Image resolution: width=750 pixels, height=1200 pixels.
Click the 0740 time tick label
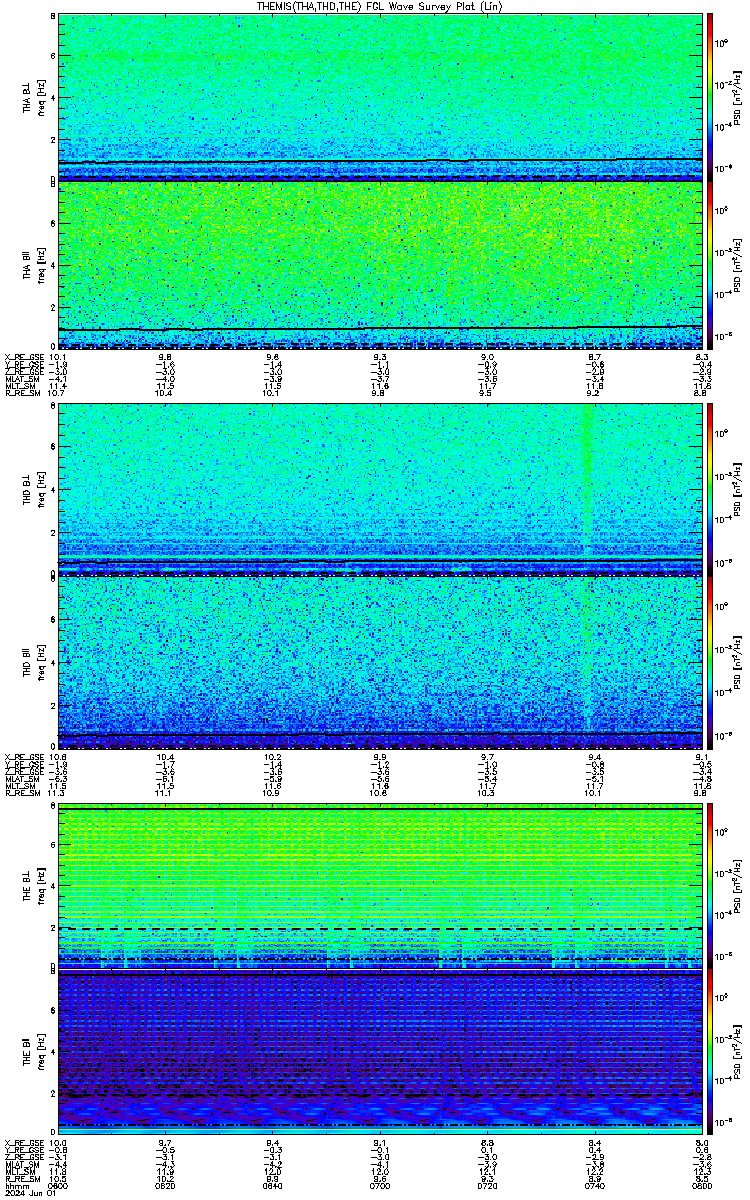click(595, 1185)
